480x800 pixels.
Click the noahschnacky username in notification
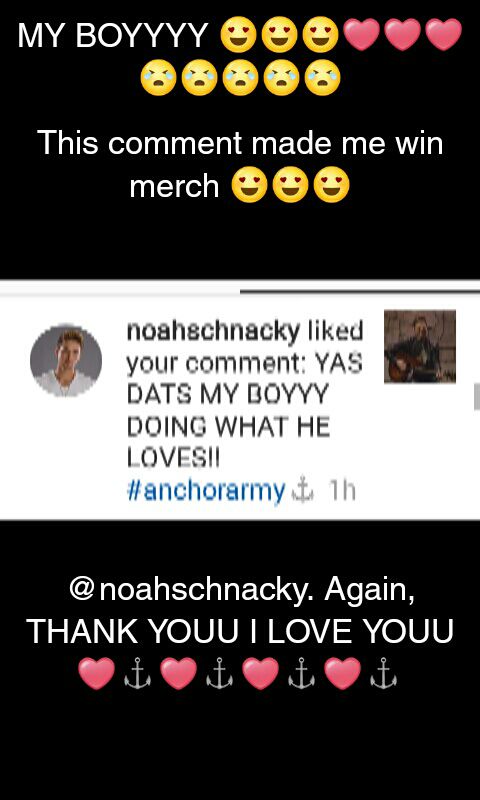coord(213,333)
